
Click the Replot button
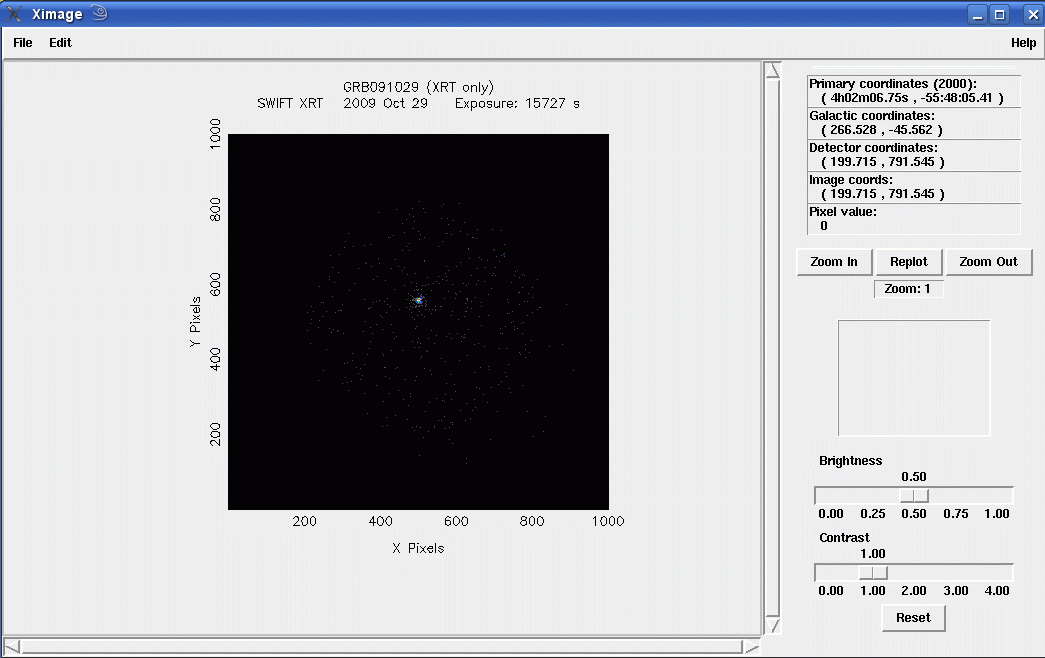click(x=909, y=262)
